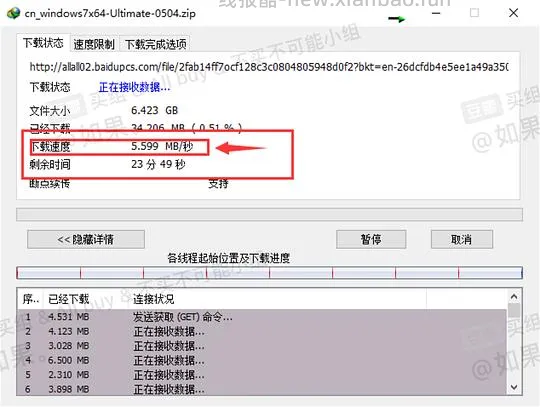Image resolution: width=540 pixels, height=407 pixels.
Task: Switch to the 下载状态 tab
Action: [x=43, y=43]
